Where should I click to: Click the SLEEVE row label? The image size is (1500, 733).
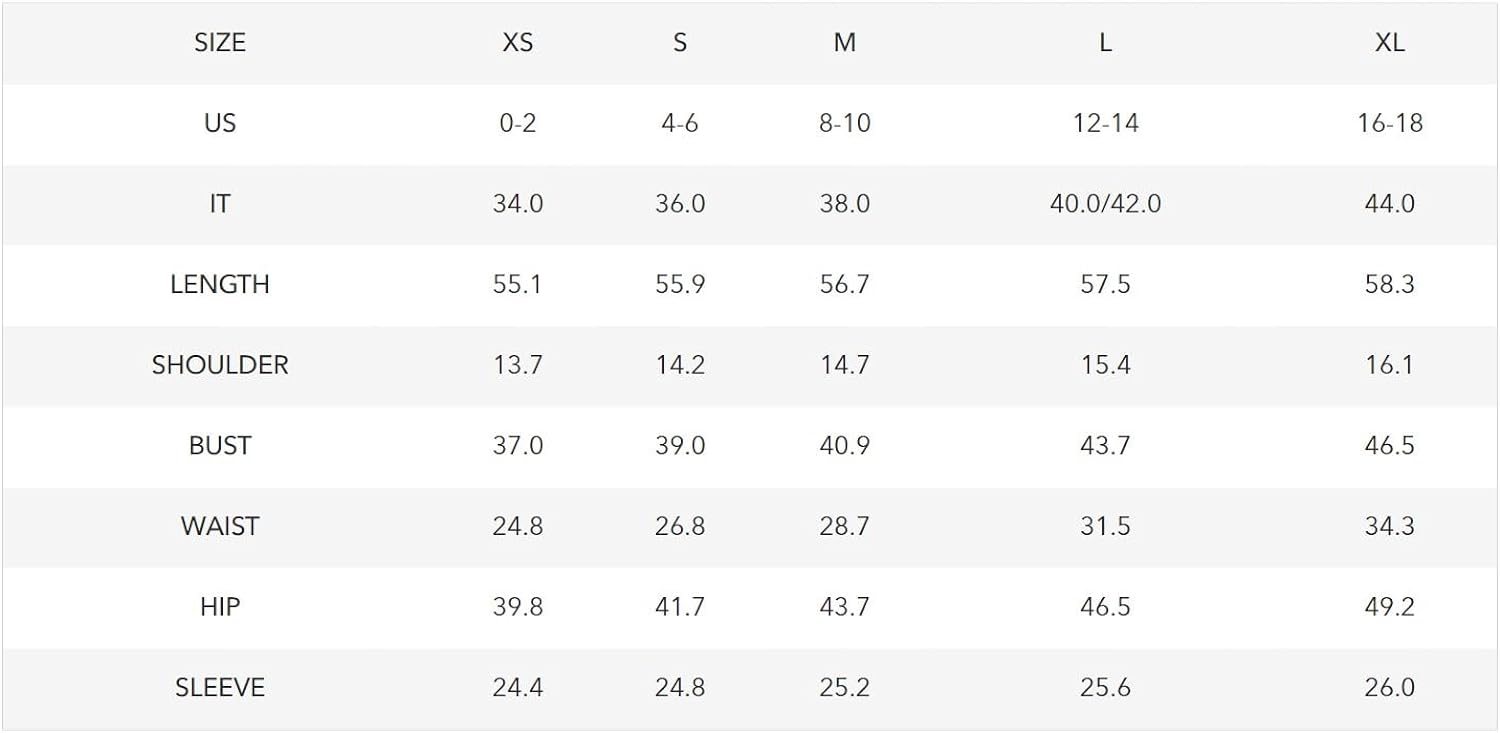220,687
